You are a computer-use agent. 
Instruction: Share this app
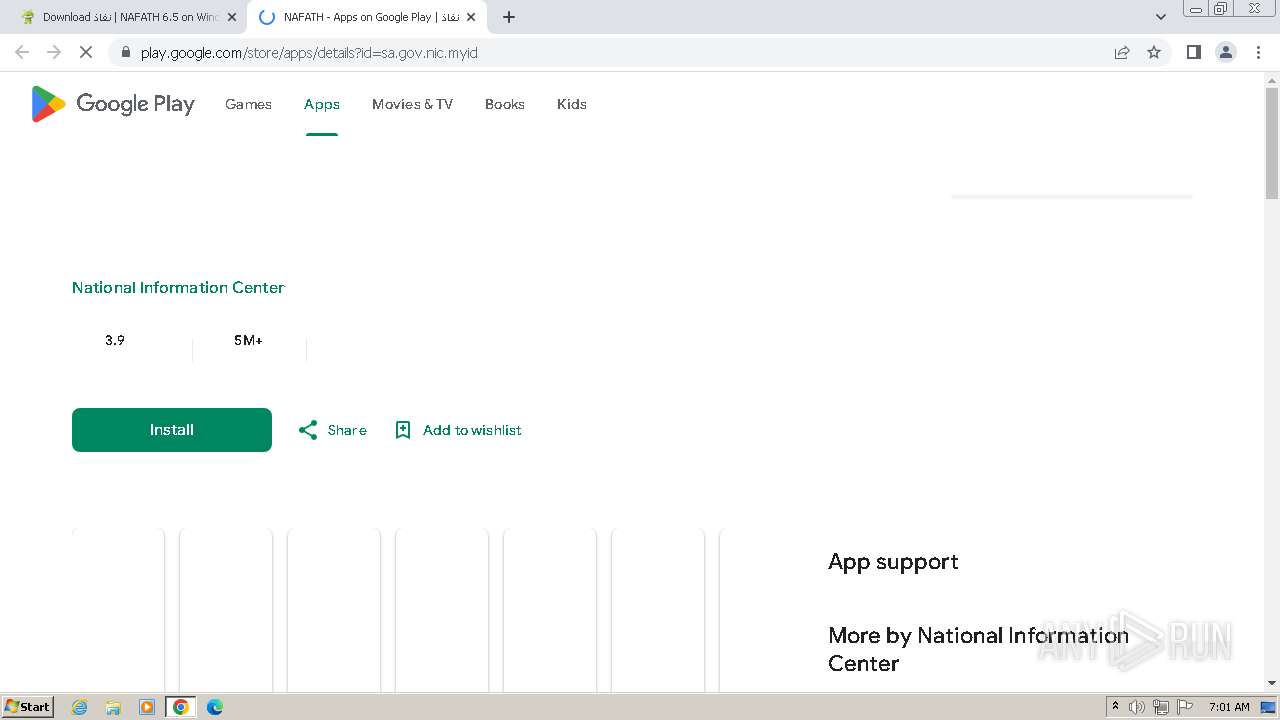coord(333,430)
